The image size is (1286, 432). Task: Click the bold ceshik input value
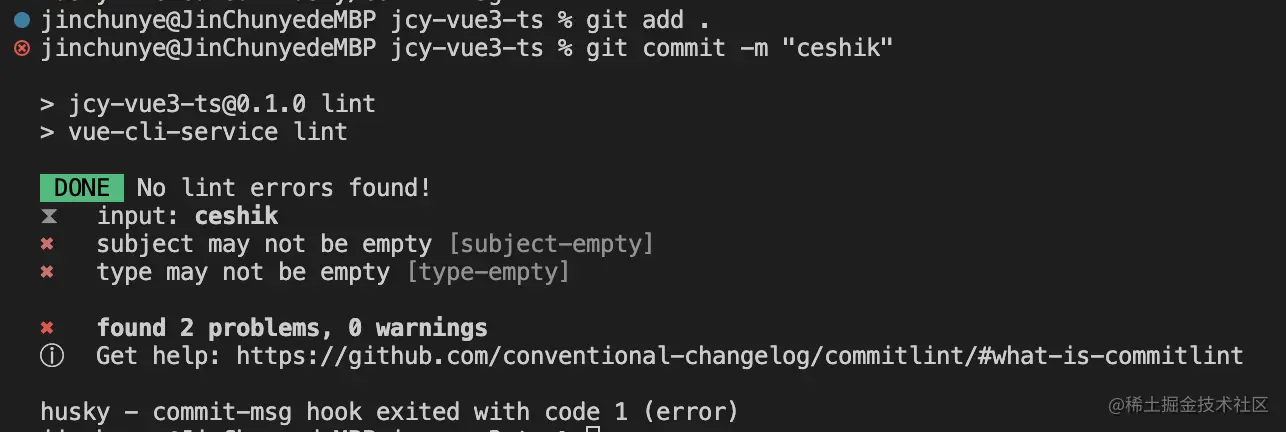[236, 216]
